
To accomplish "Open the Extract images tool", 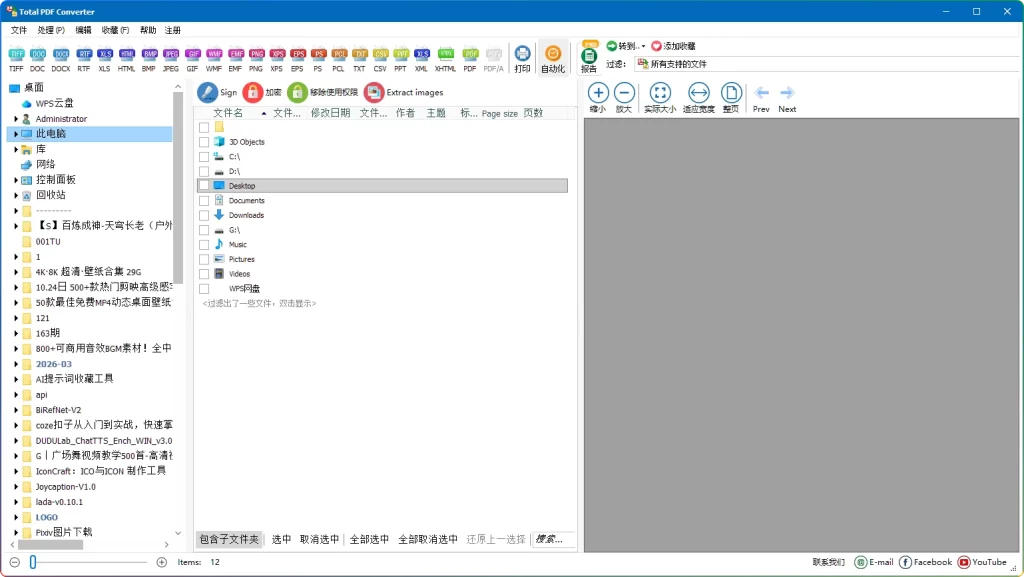I will tap(398, 92).
